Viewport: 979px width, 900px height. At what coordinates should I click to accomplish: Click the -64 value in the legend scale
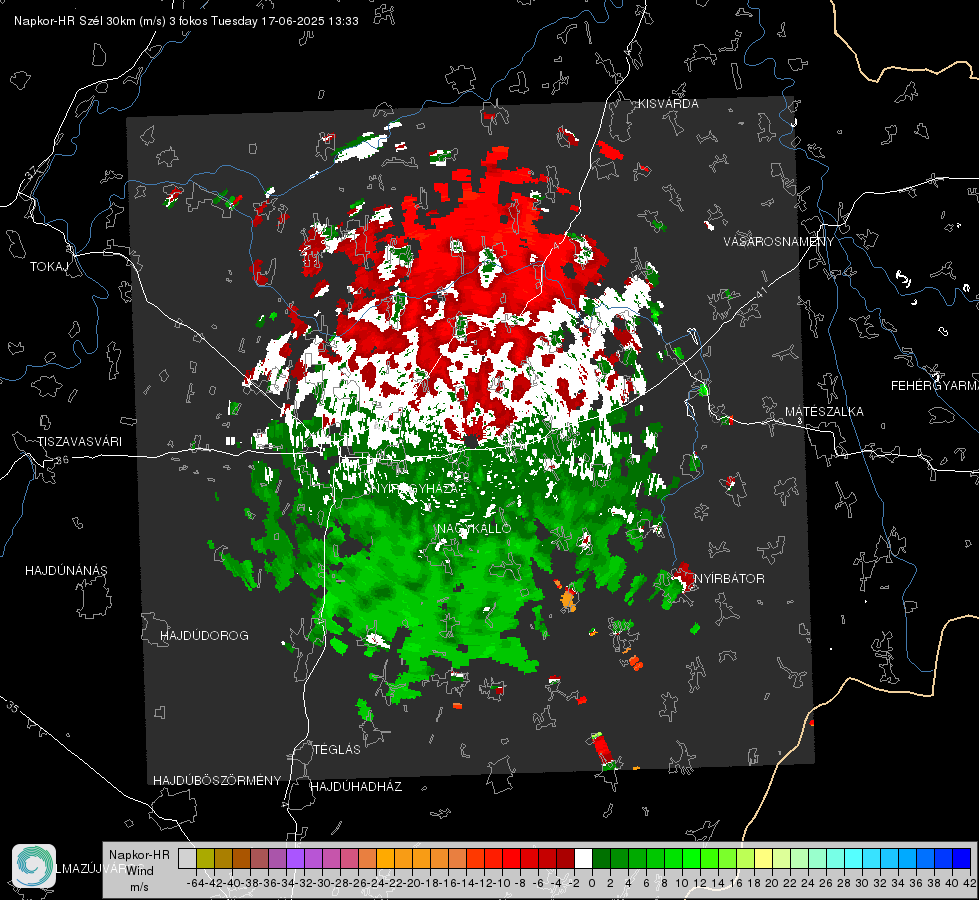pyautogui.click(x=195, y=883)
